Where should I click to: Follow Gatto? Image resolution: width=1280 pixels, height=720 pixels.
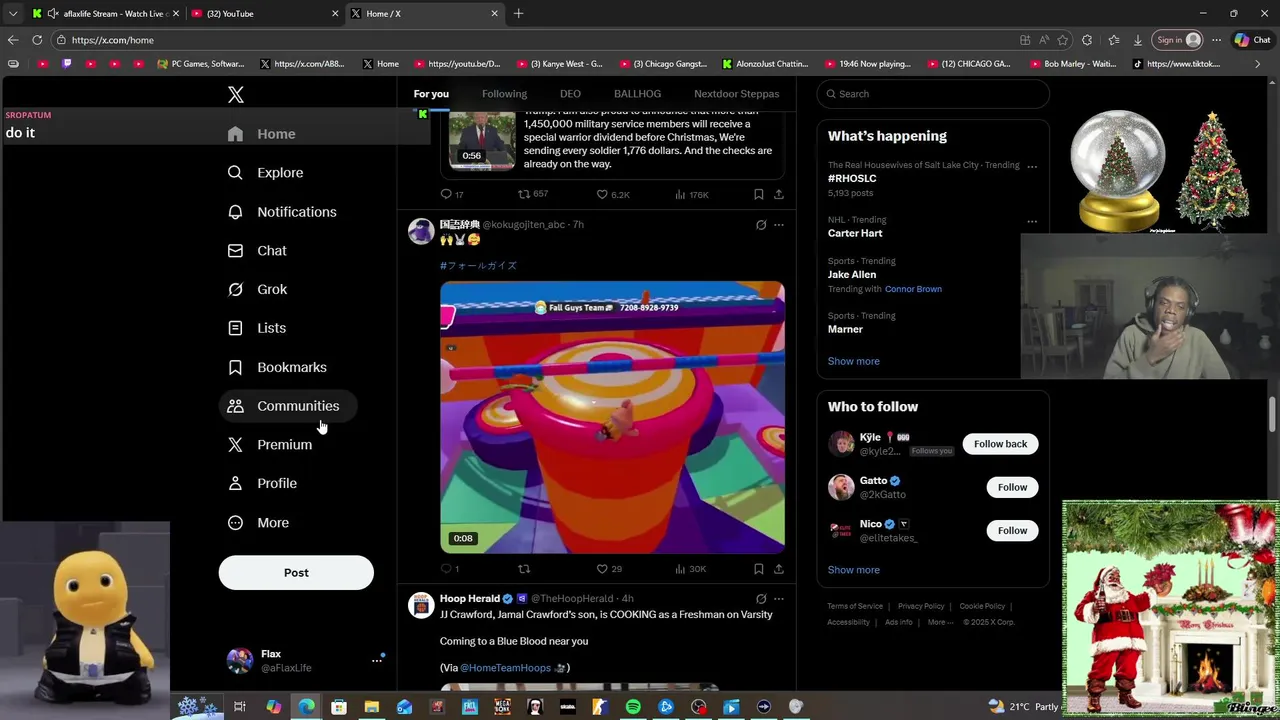pos(1012,487)
